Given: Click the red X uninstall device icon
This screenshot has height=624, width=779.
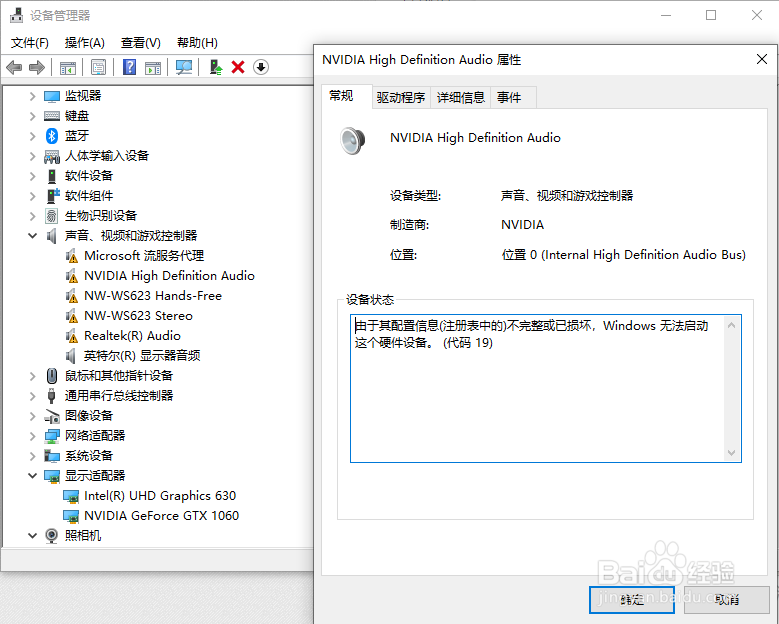Looking at the screenshot, I should coord(238,67).
